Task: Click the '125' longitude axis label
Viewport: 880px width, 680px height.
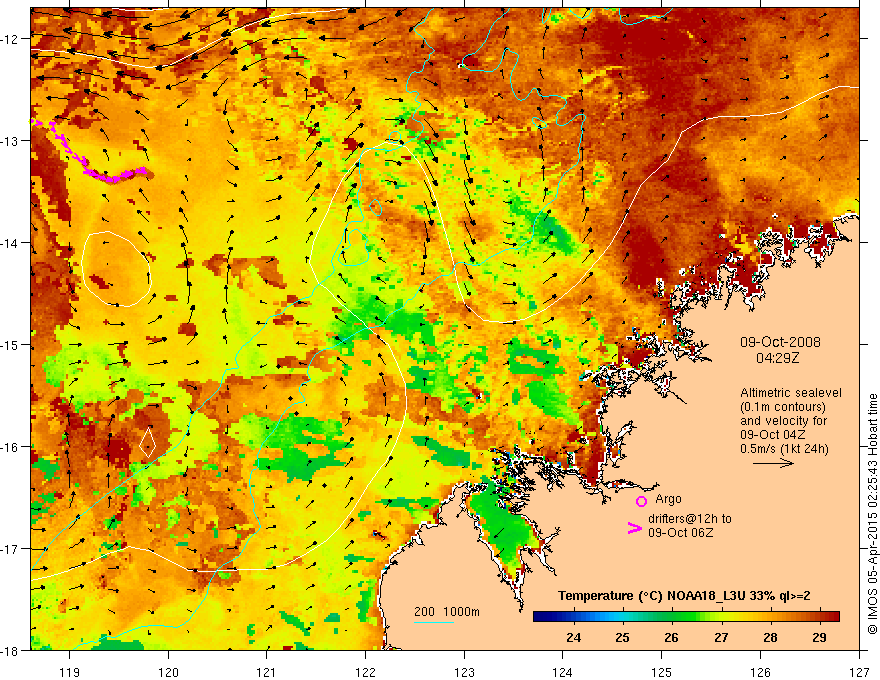Action: coord(662,672)
